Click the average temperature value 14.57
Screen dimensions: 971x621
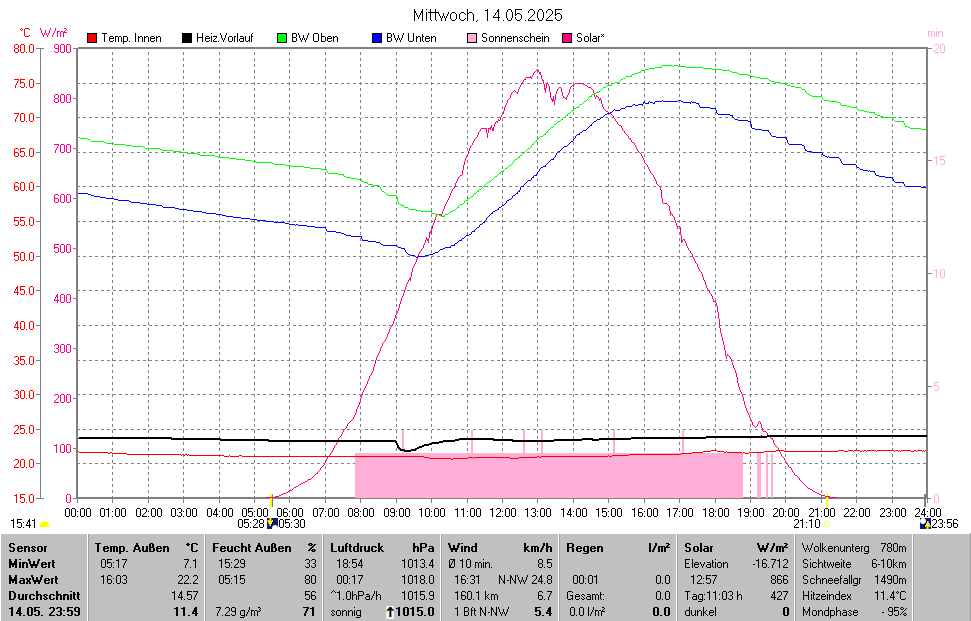point(185,596)
